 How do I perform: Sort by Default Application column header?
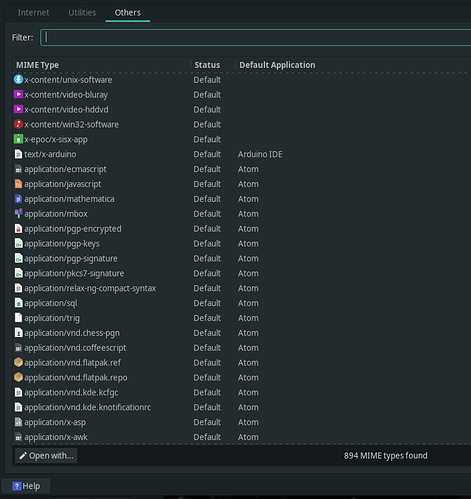(x=353, y=65)
